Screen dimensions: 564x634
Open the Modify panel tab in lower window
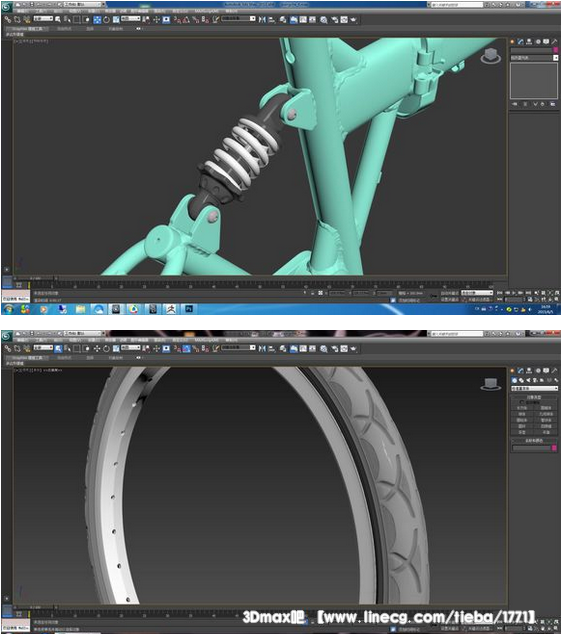click(x=520, y=370)
